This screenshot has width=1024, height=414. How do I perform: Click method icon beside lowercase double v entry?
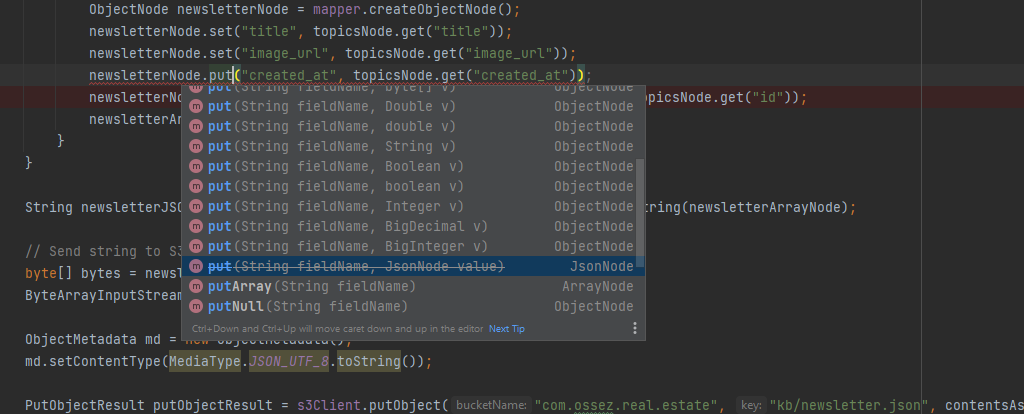(x=196, y=126)
